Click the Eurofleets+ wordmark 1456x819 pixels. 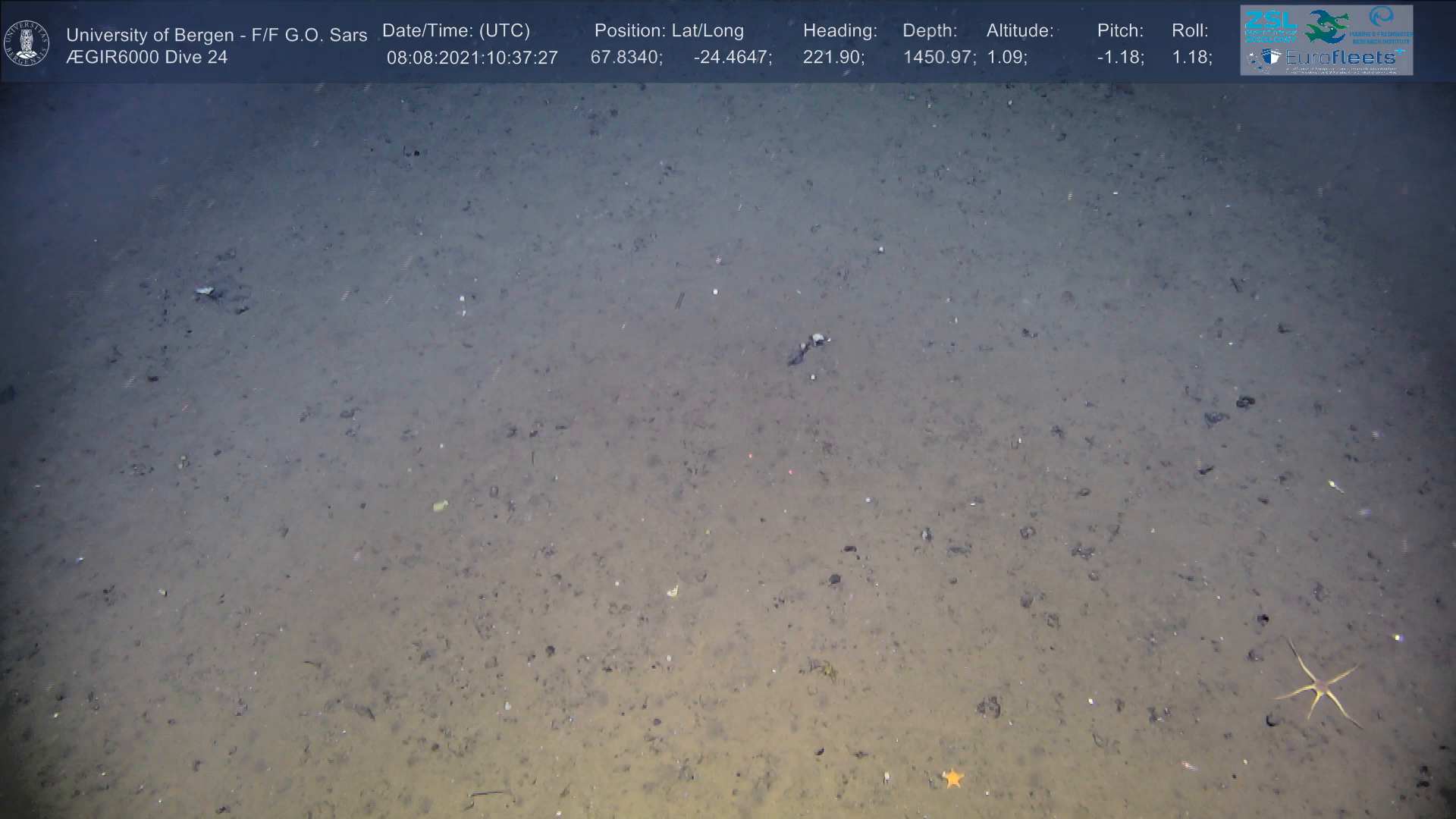1340,58
